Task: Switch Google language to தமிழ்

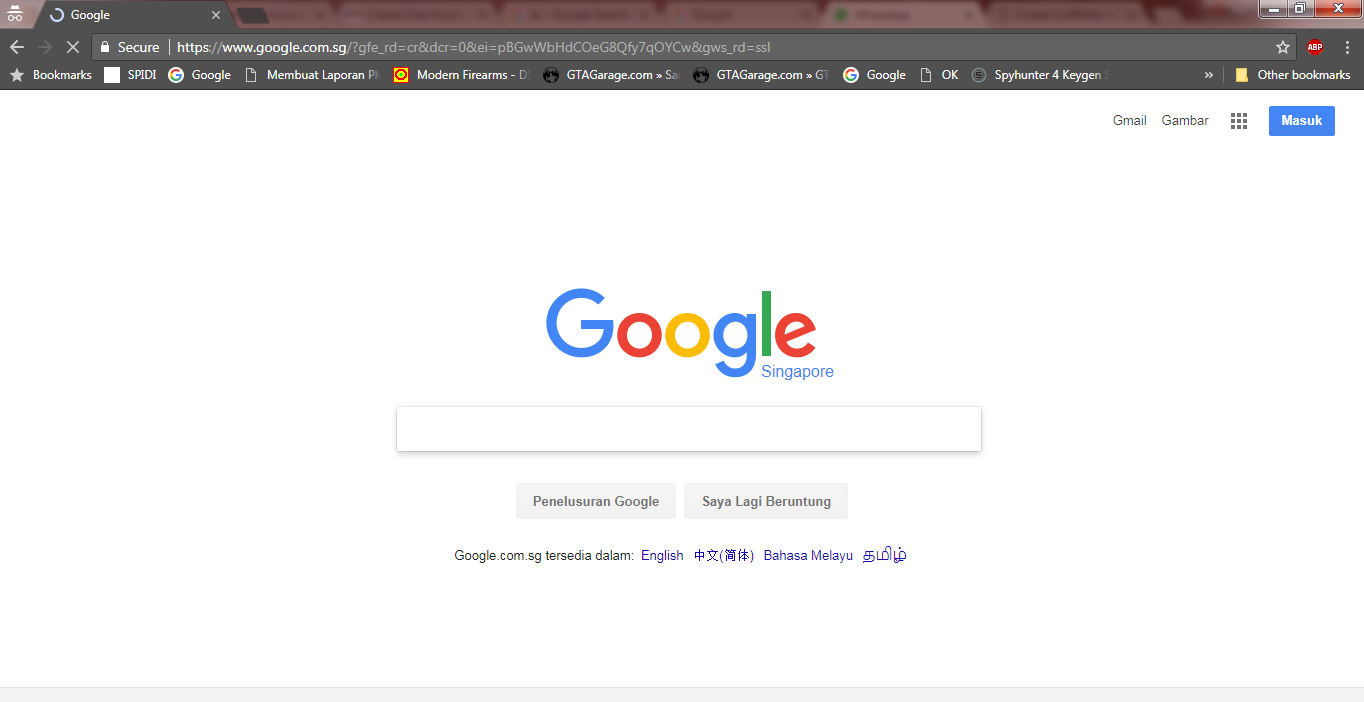Action: [x=885, y=556]
